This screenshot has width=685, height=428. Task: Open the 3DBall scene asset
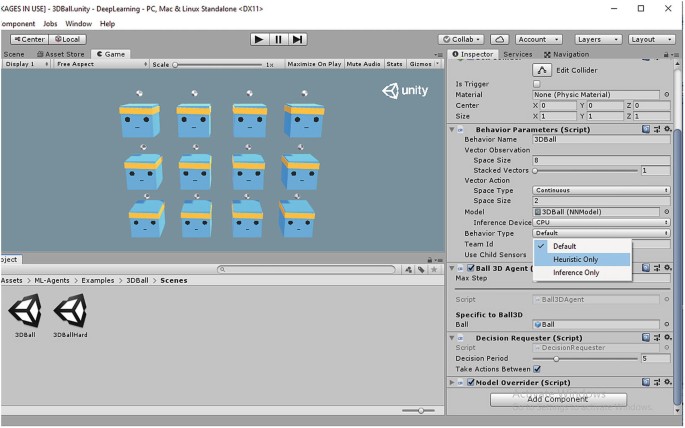tap(25, 315)
